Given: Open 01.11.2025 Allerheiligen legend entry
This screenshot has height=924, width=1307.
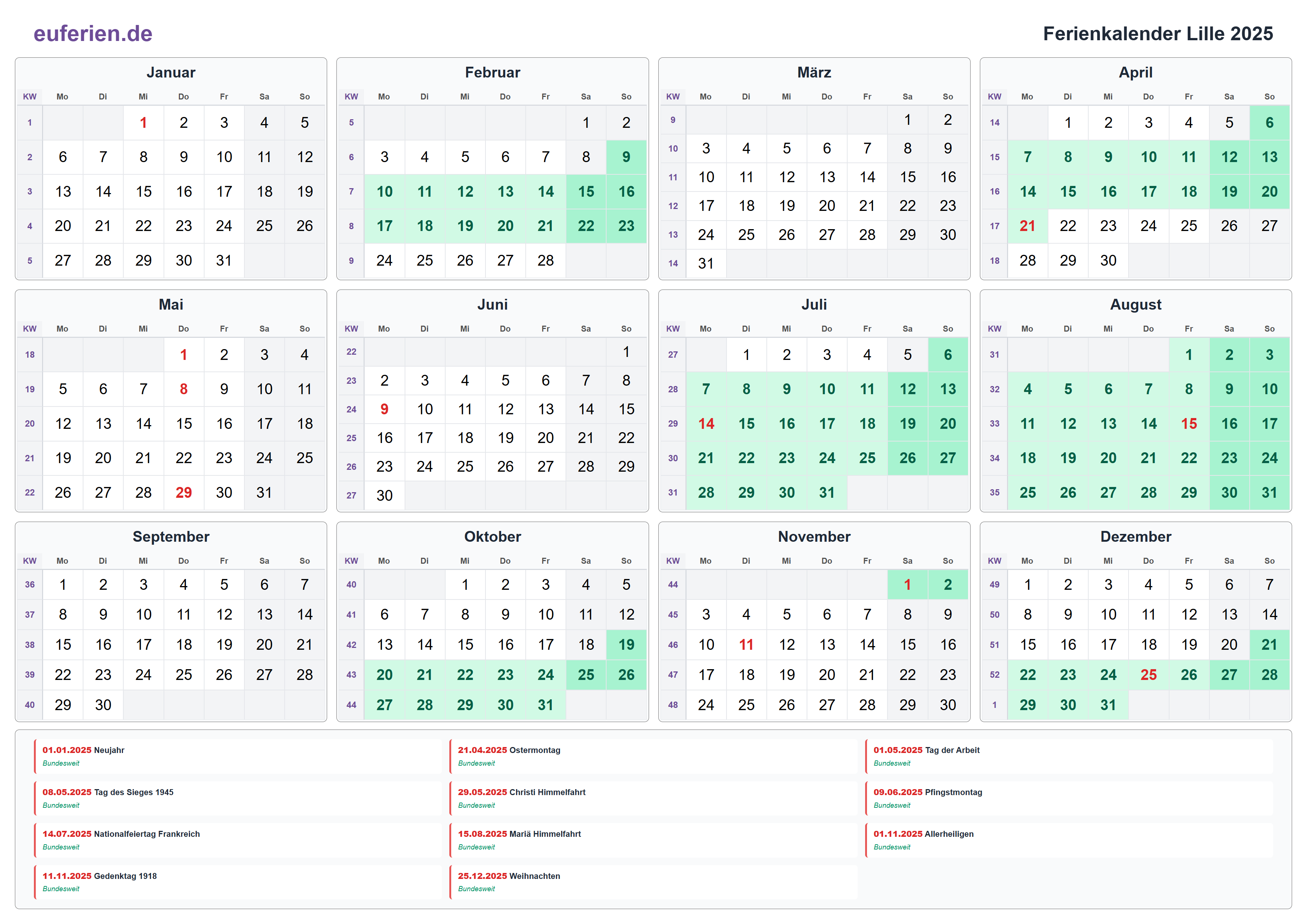Looking at the screenshot, I should click(1069, 840).
